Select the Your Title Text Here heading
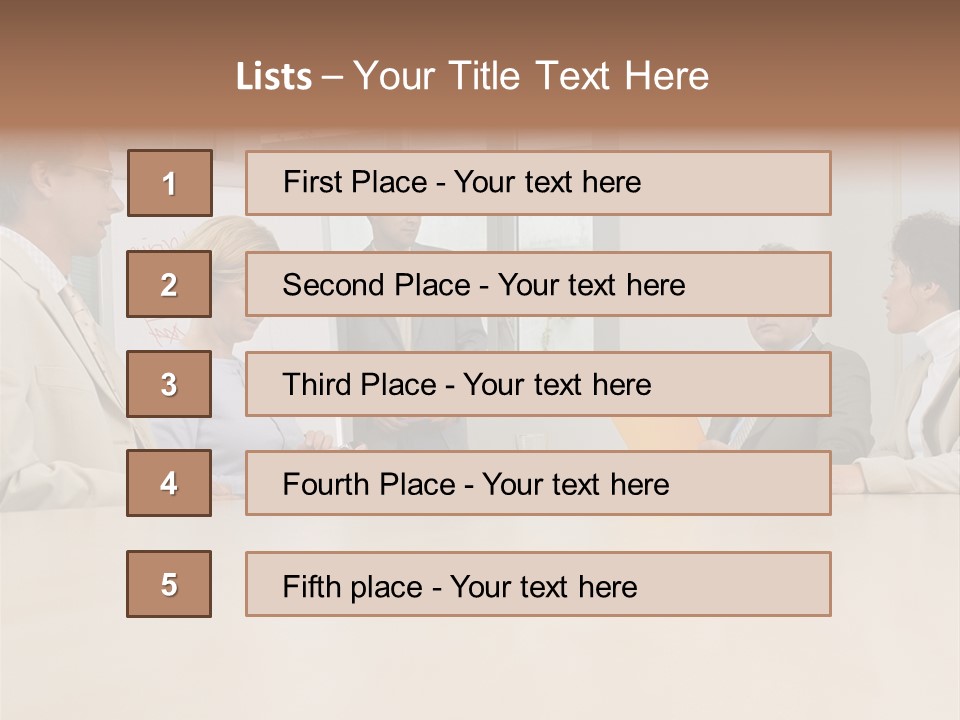The image size is (960, 720). click(x=531, y=76)
